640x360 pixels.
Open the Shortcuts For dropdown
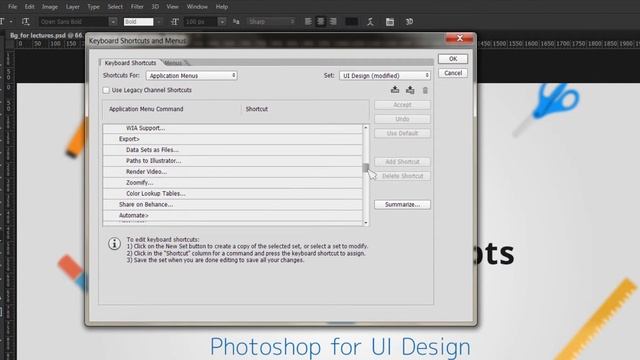(x=191, y=76)
